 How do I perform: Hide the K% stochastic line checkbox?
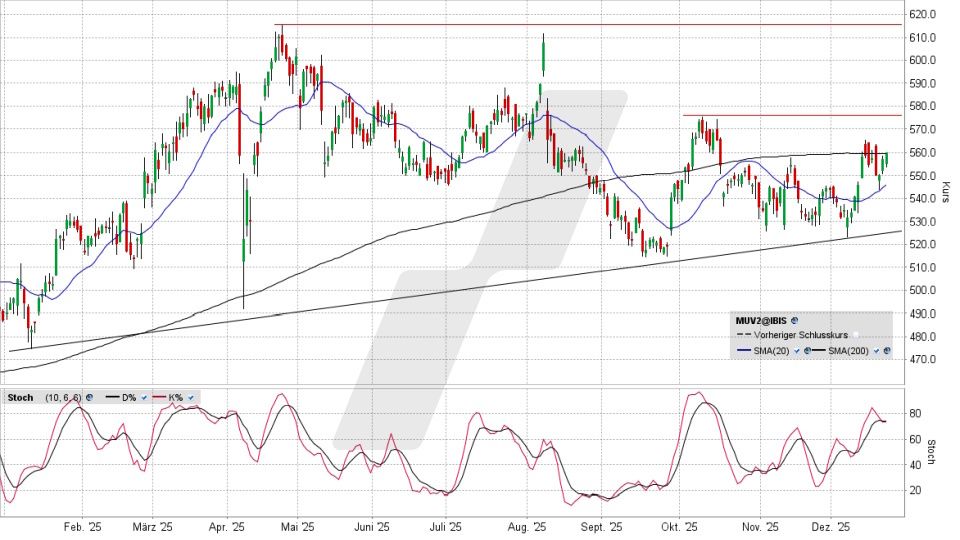point(191,397)
